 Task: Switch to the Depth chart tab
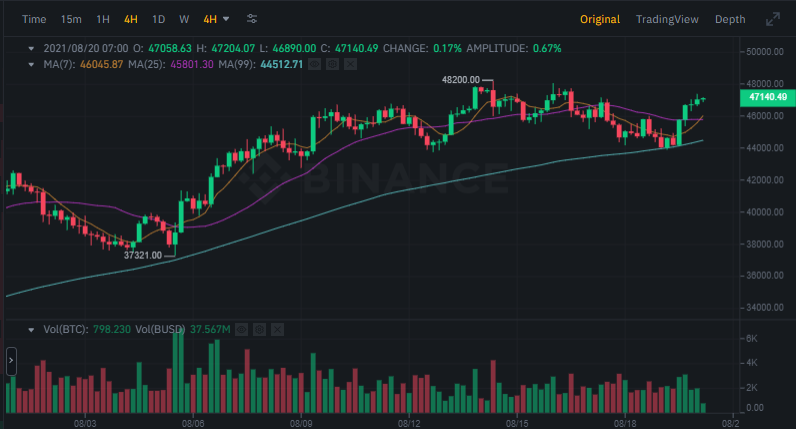(729, 19)
